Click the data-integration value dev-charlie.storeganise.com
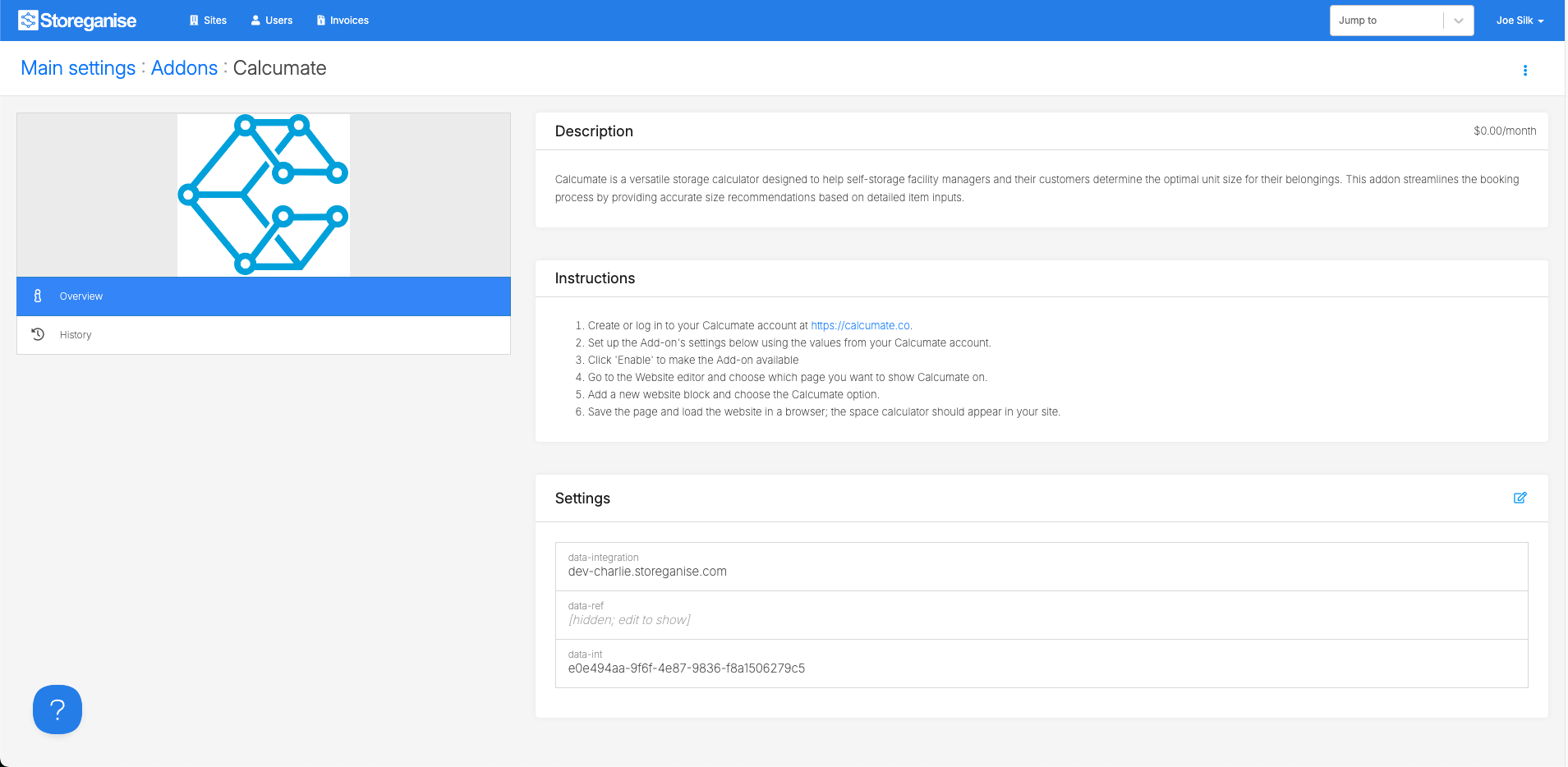 [x=647, y=572]
